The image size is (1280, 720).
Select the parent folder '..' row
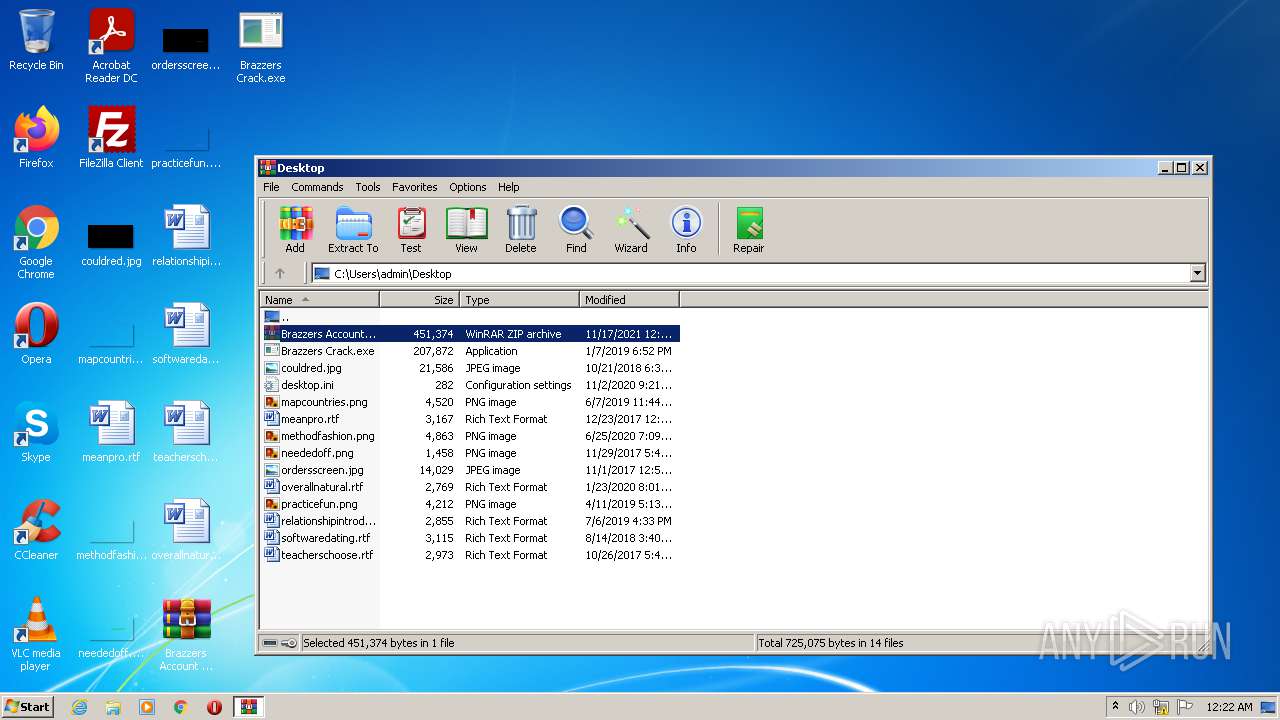[471, 316]
